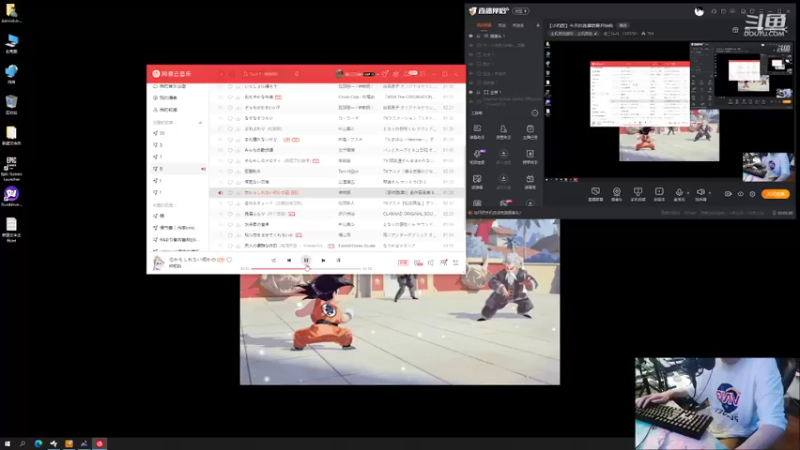This screenshot has height=450, width=800.
Task: Click the volume speaker icon in NetEase player bar
Action: point(431,263)
